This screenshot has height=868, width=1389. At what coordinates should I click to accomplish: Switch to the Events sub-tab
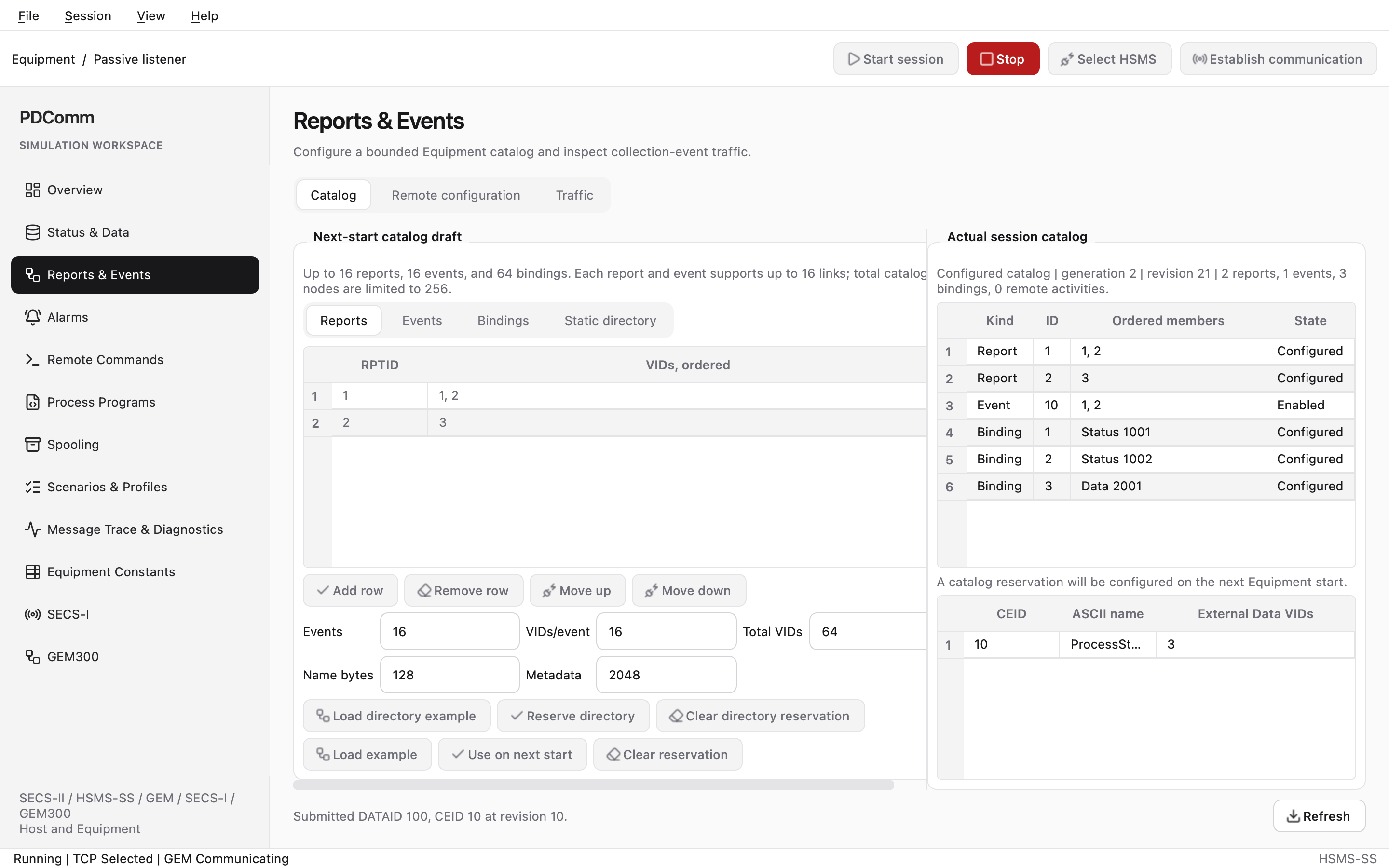(x=422, y=320)
